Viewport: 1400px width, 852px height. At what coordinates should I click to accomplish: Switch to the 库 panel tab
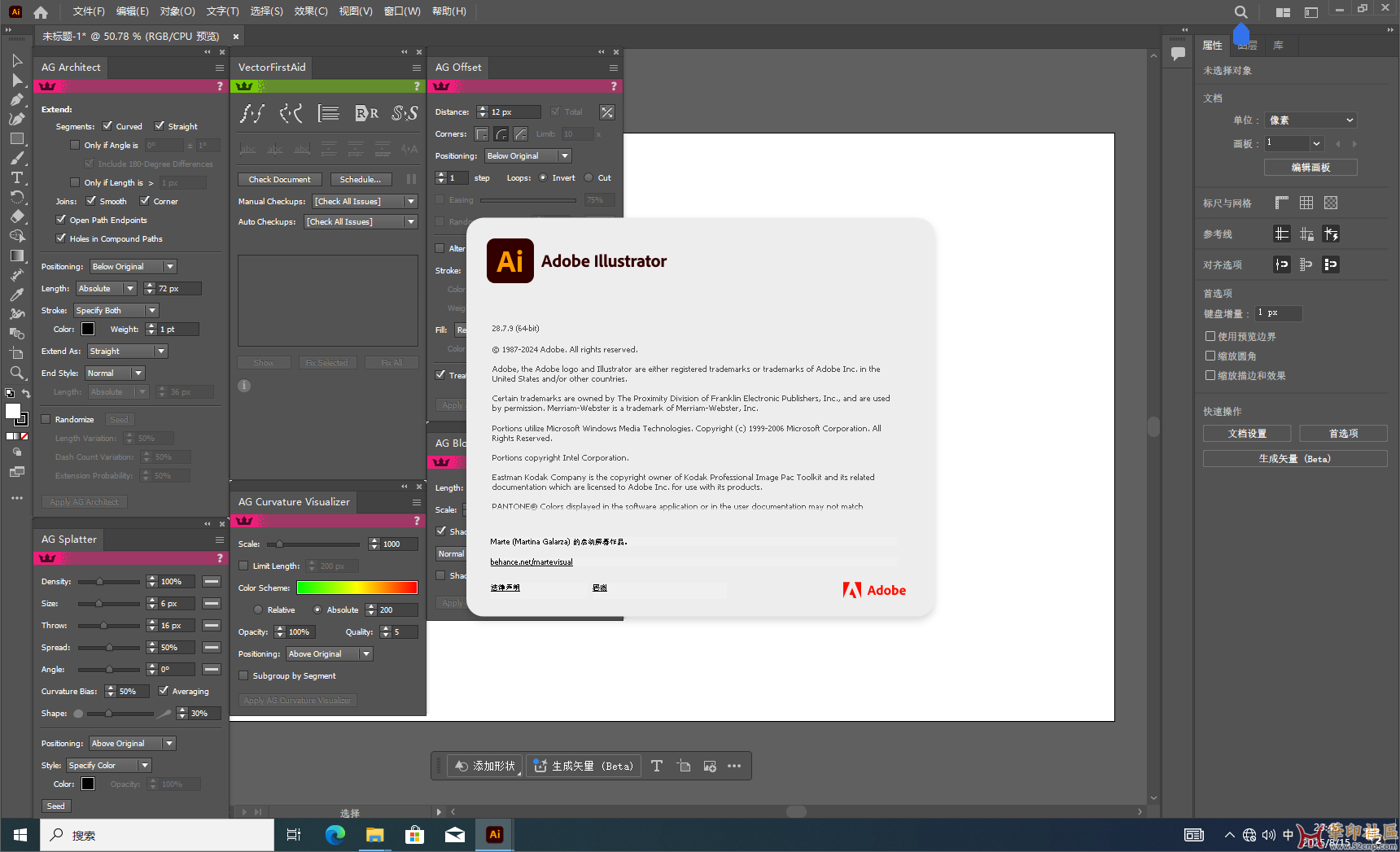(1278, 46)
